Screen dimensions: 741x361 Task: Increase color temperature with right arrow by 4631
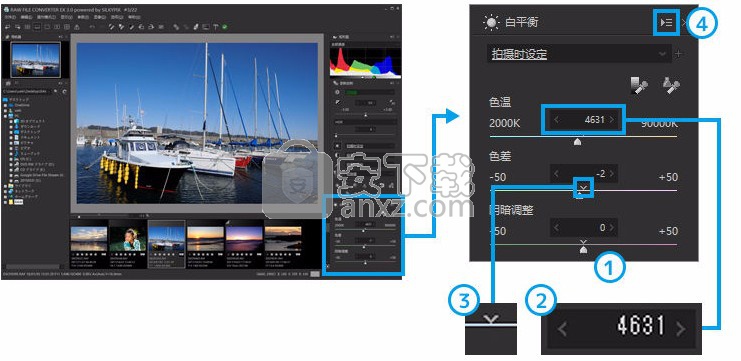click(x=612, y=120)
